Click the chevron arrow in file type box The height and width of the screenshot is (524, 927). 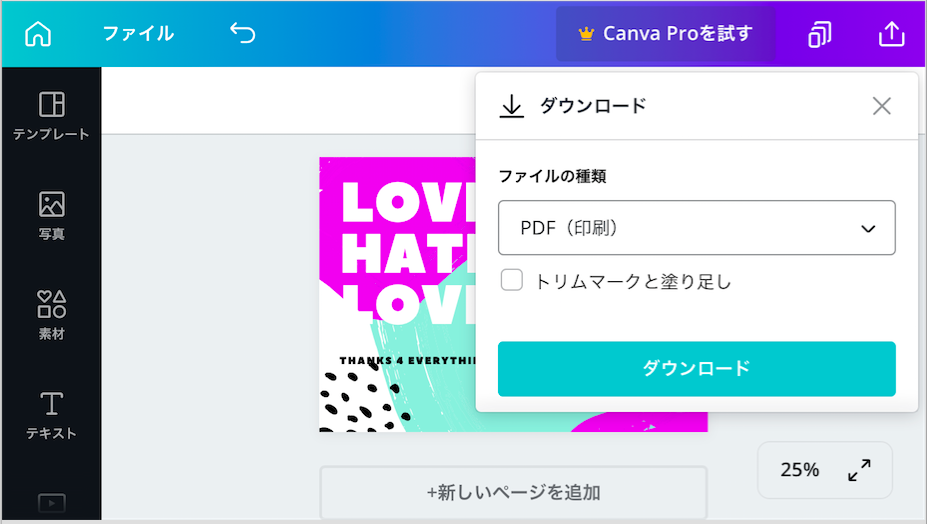(x=868, y=228)
